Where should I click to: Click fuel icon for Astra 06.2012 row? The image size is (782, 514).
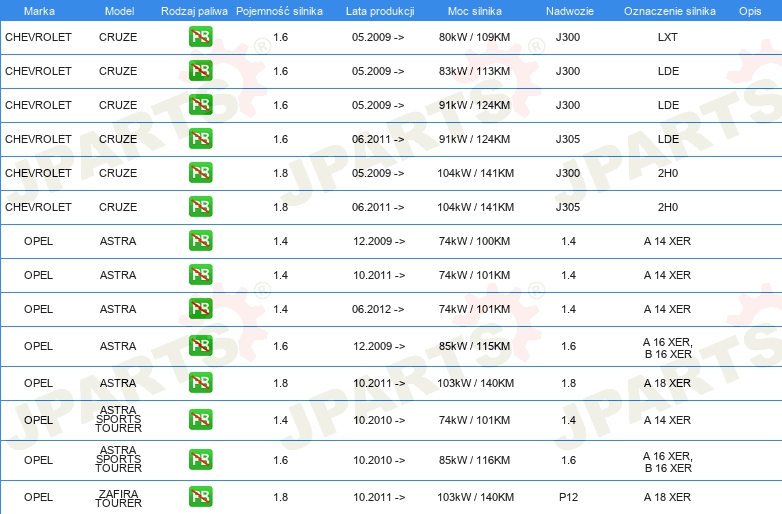click(200, 309)
